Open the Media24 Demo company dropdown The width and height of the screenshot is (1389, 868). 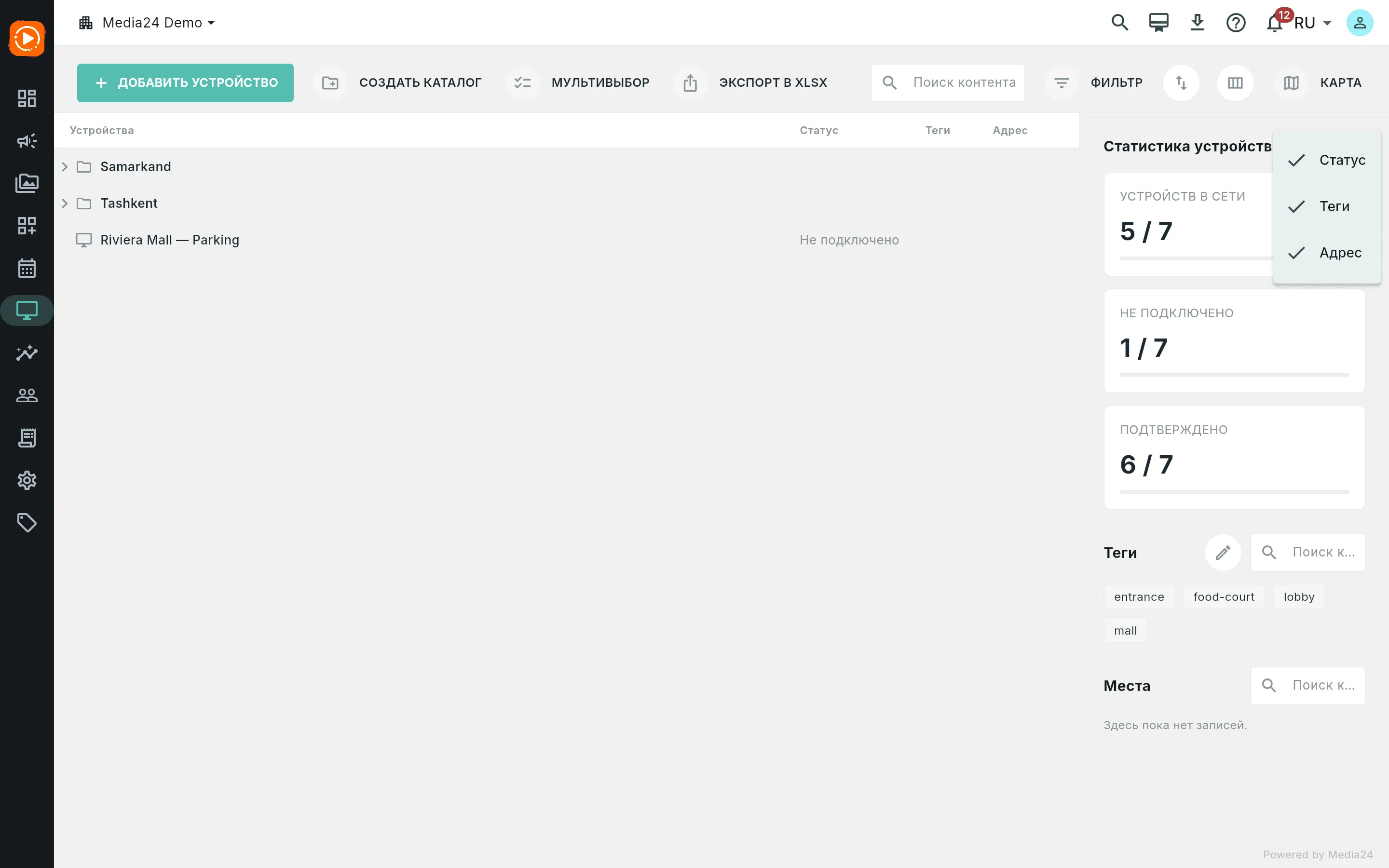(147, 23)
